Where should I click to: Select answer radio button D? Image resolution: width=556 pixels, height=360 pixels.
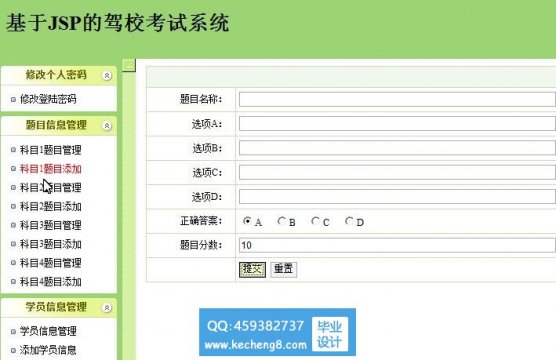point(349,221)
